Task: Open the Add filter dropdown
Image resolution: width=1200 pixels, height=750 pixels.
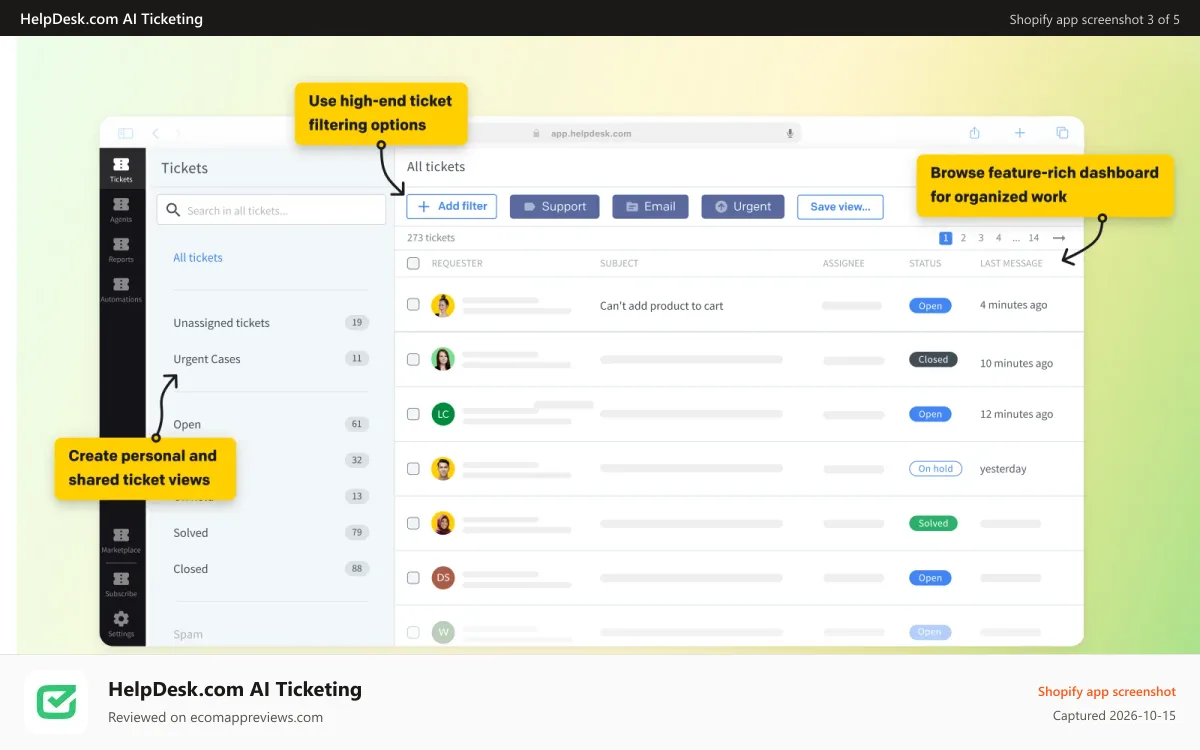Action: pos(452,207)
